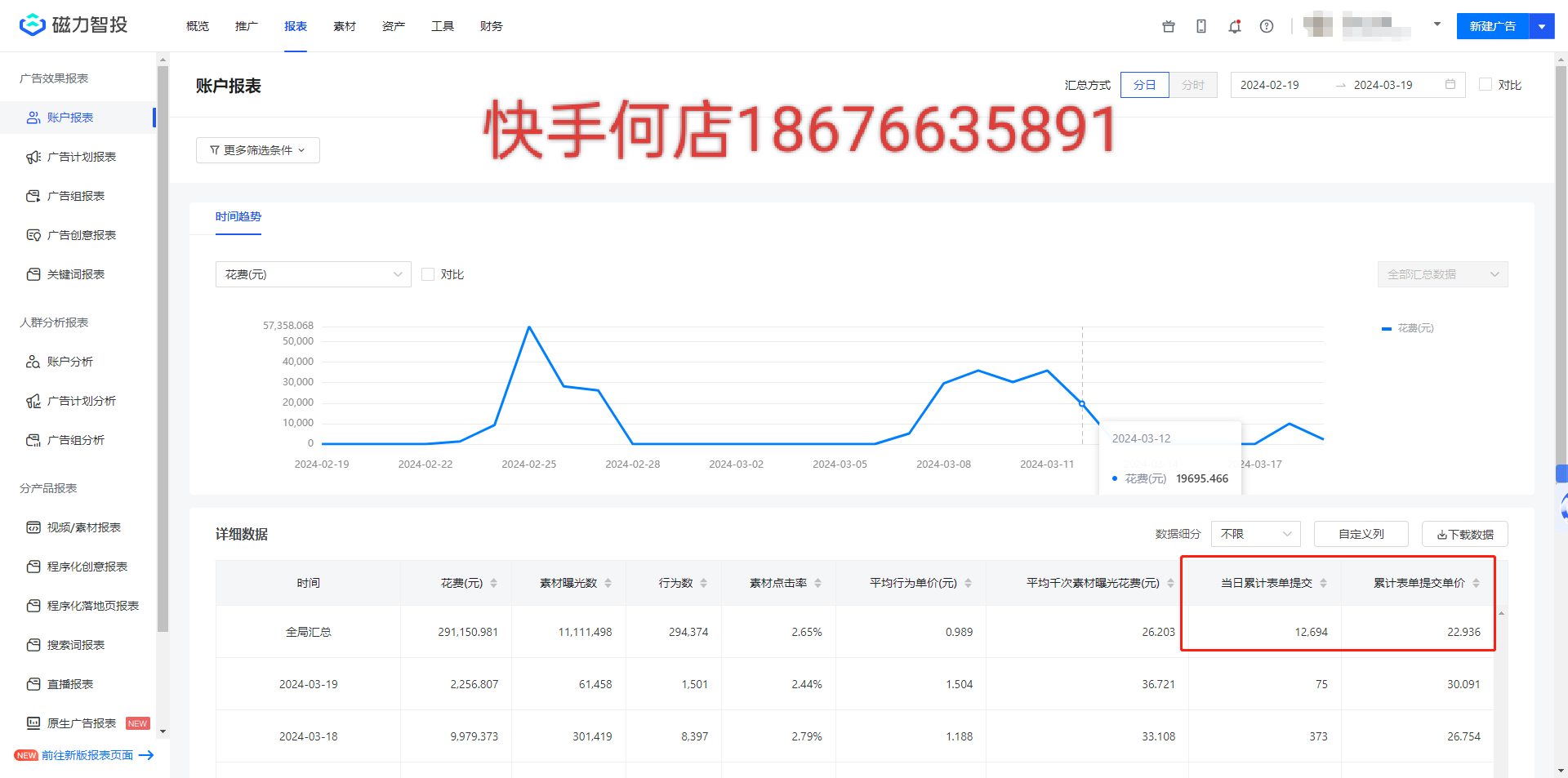Image resolution: width=1568 pixels, height=778 pixels.
Task: Open 账户报表 in the sidebar
Action: point(78,118)
